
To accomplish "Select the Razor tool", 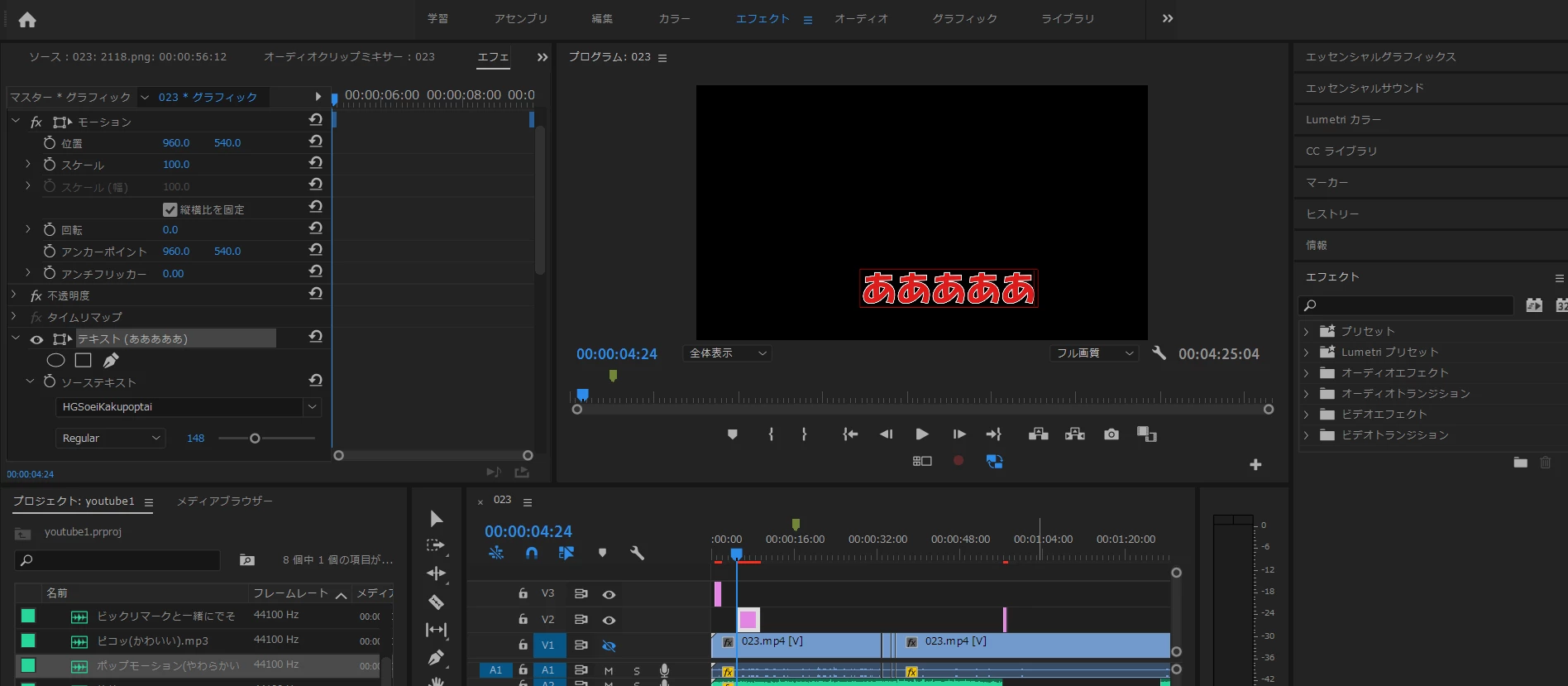I will pyautogui.click(x=437, y=602).
